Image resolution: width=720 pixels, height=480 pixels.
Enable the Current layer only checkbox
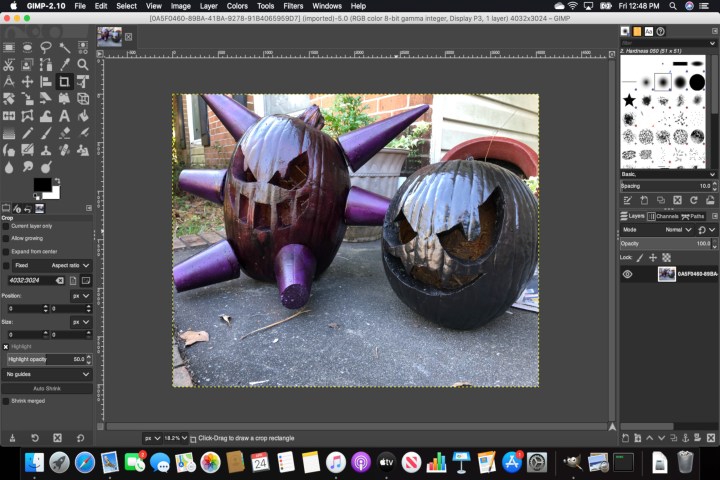coord(5,226)
